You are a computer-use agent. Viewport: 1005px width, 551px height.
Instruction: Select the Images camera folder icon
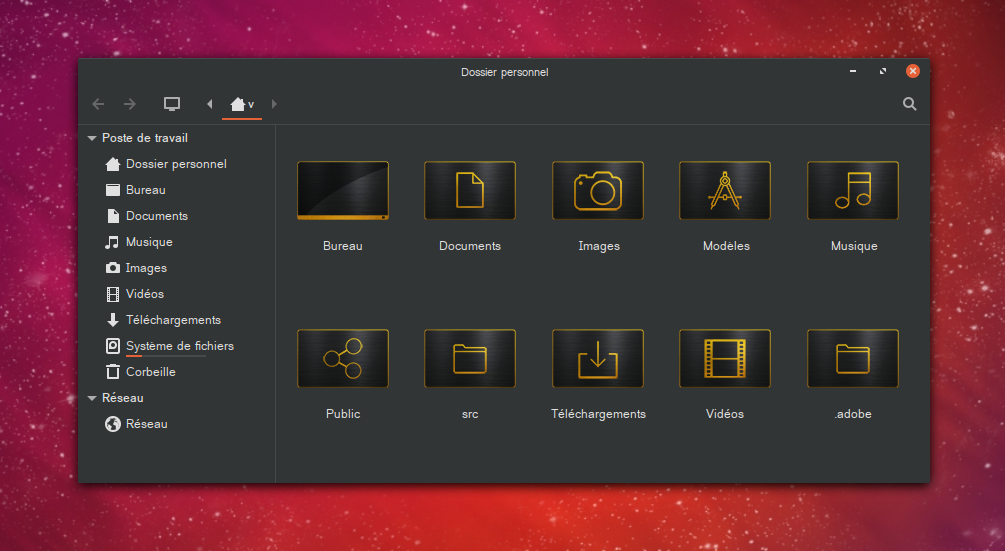click(598, 191)
